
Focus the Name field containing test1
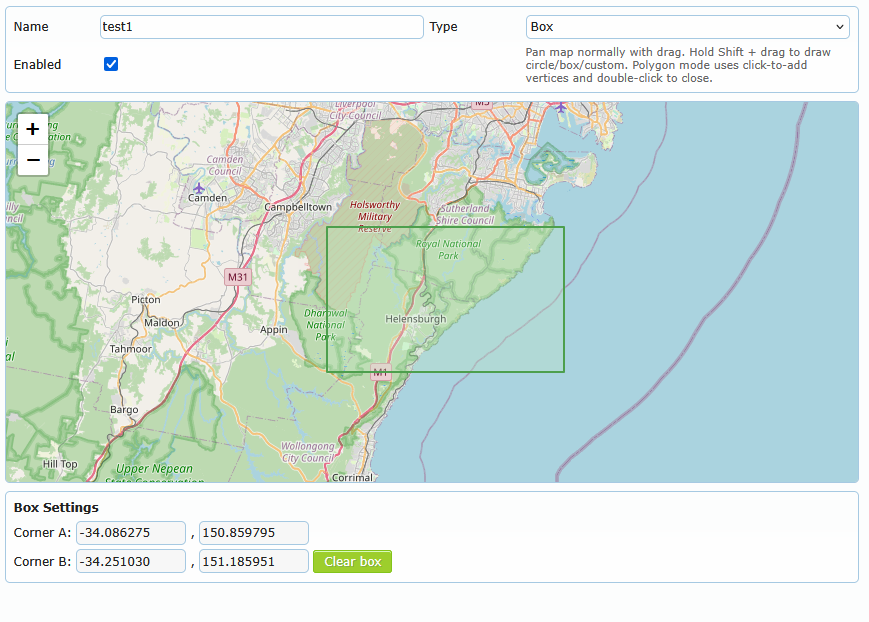tap(262, 27)
